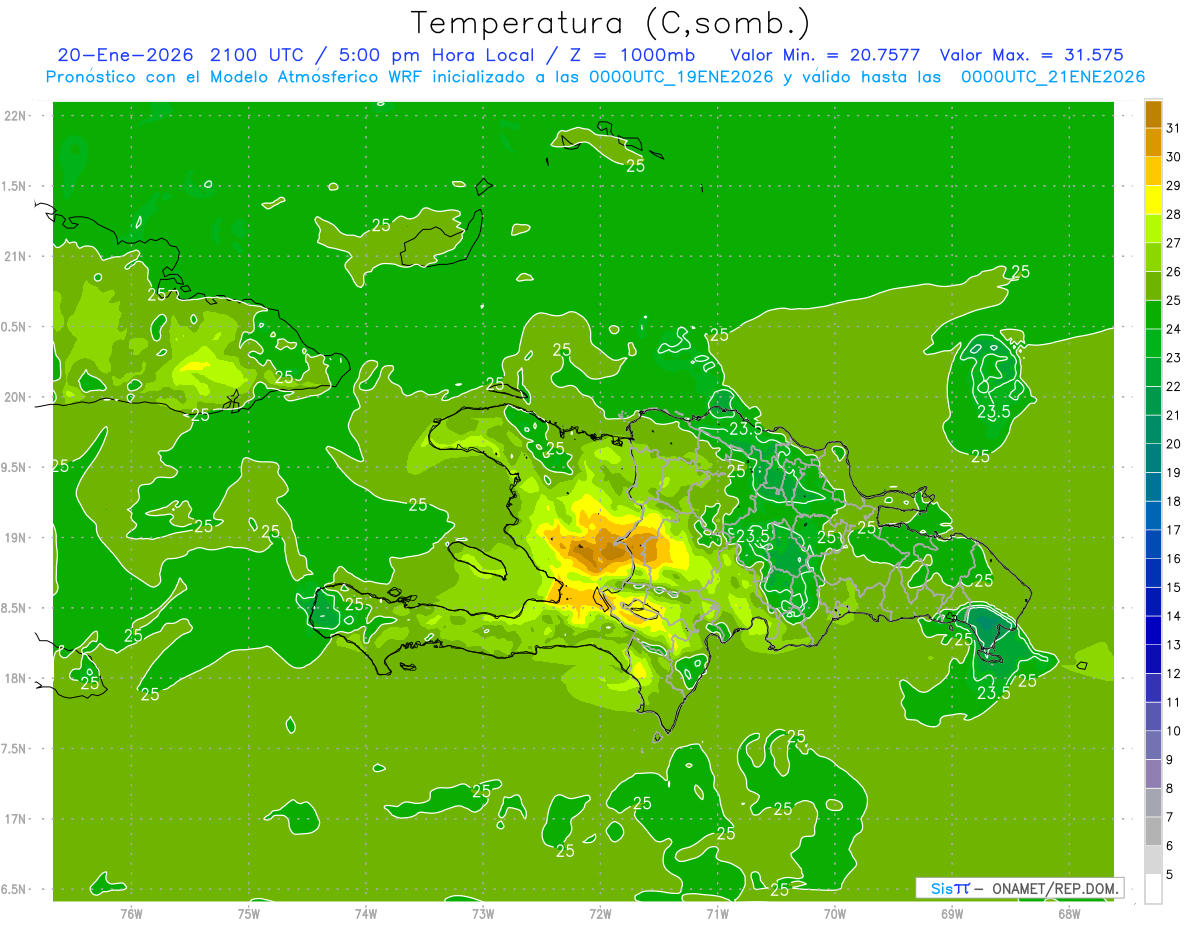Click the "Valor Max. = 31.575" value
The width and height of the screenshot is (1200, 927).
click(x=1031, y=55)
